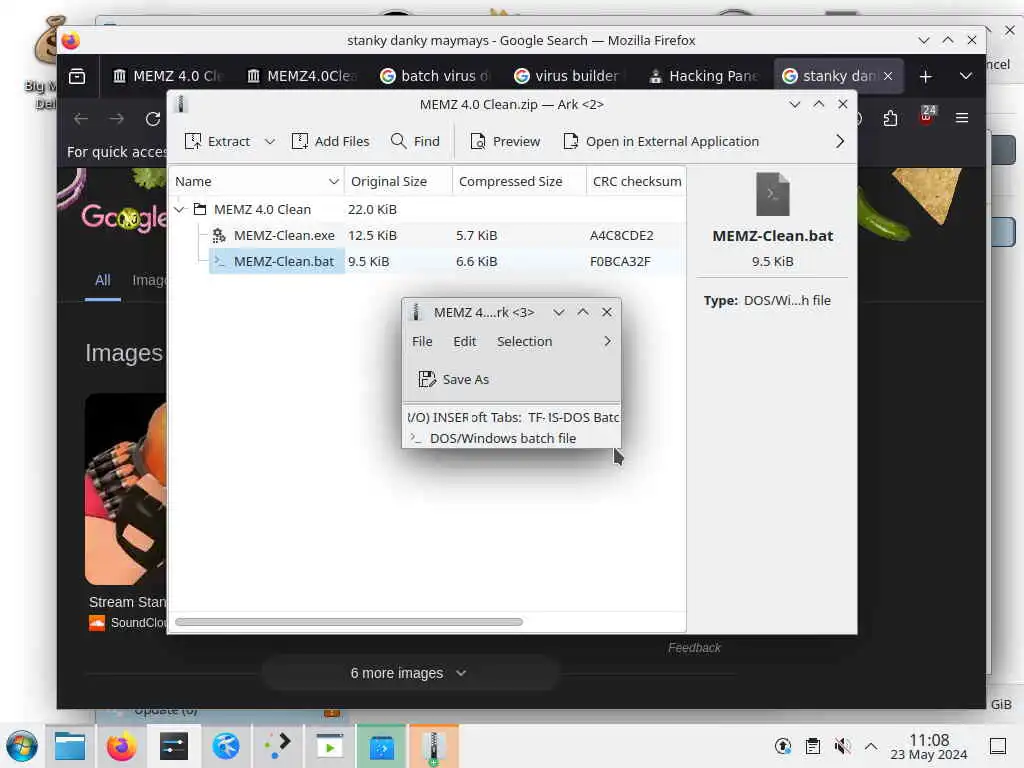This screenshot has width=1024, height=768.
Task: Sort by the CRC checksum column
Action: coord(636,182)
